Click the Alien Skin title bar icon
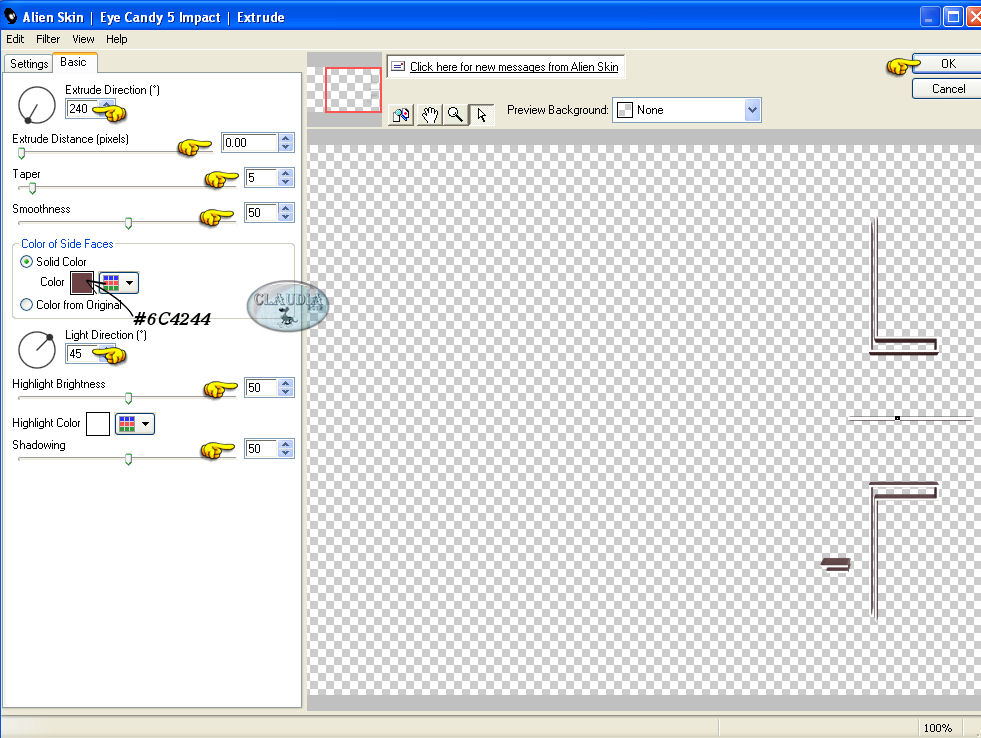The width and height of the screenshot is (981, 738). [x=11, y=16]
